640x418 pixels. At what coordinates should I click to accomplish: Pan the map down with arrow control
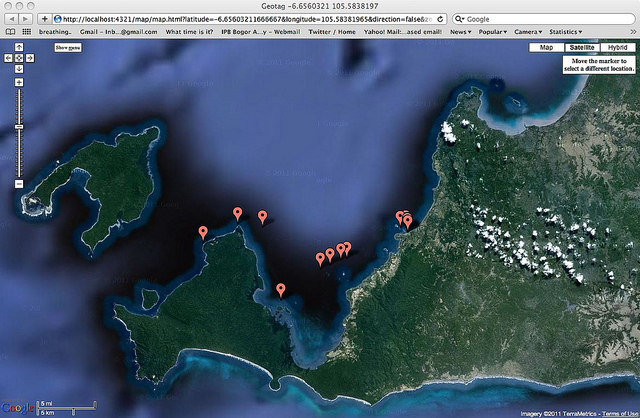click(x=18, y=68)
